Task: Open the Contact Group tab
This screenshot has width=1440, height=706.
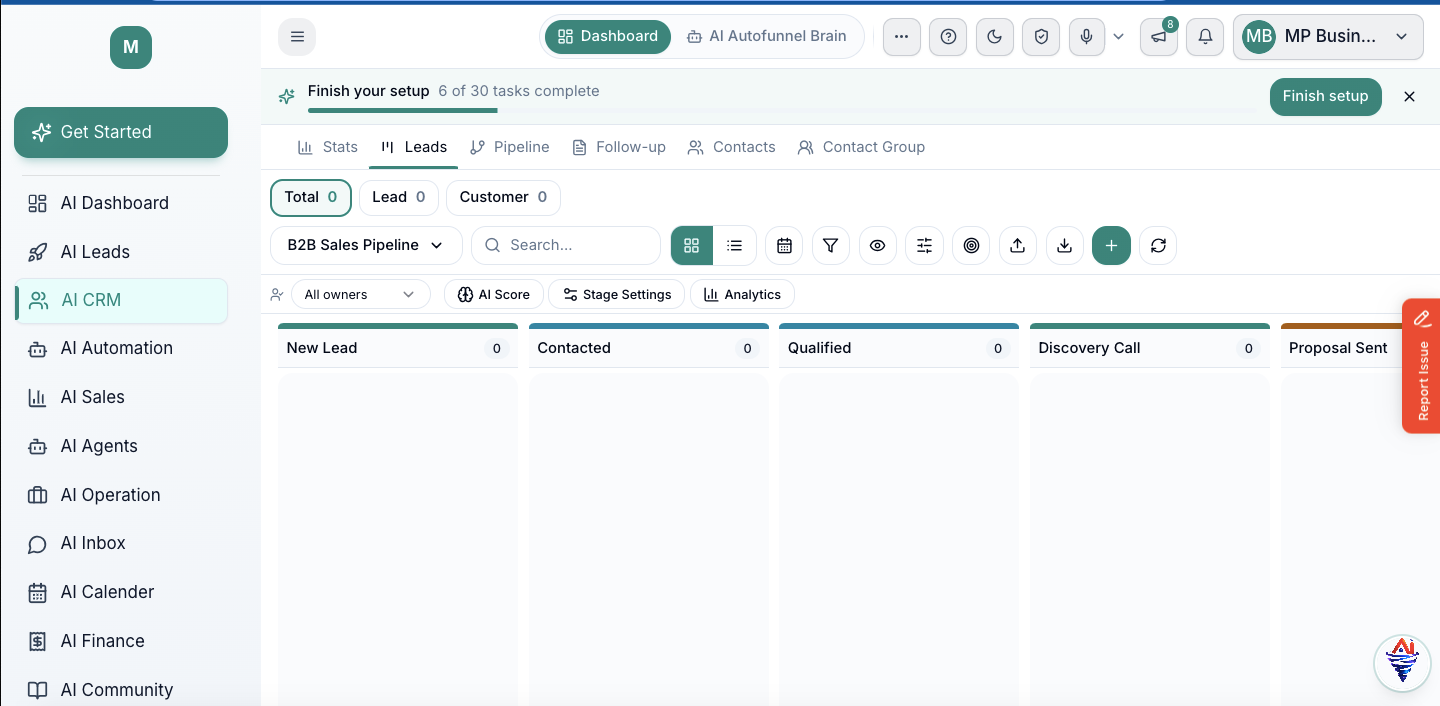Action: (x=861, y=147)
